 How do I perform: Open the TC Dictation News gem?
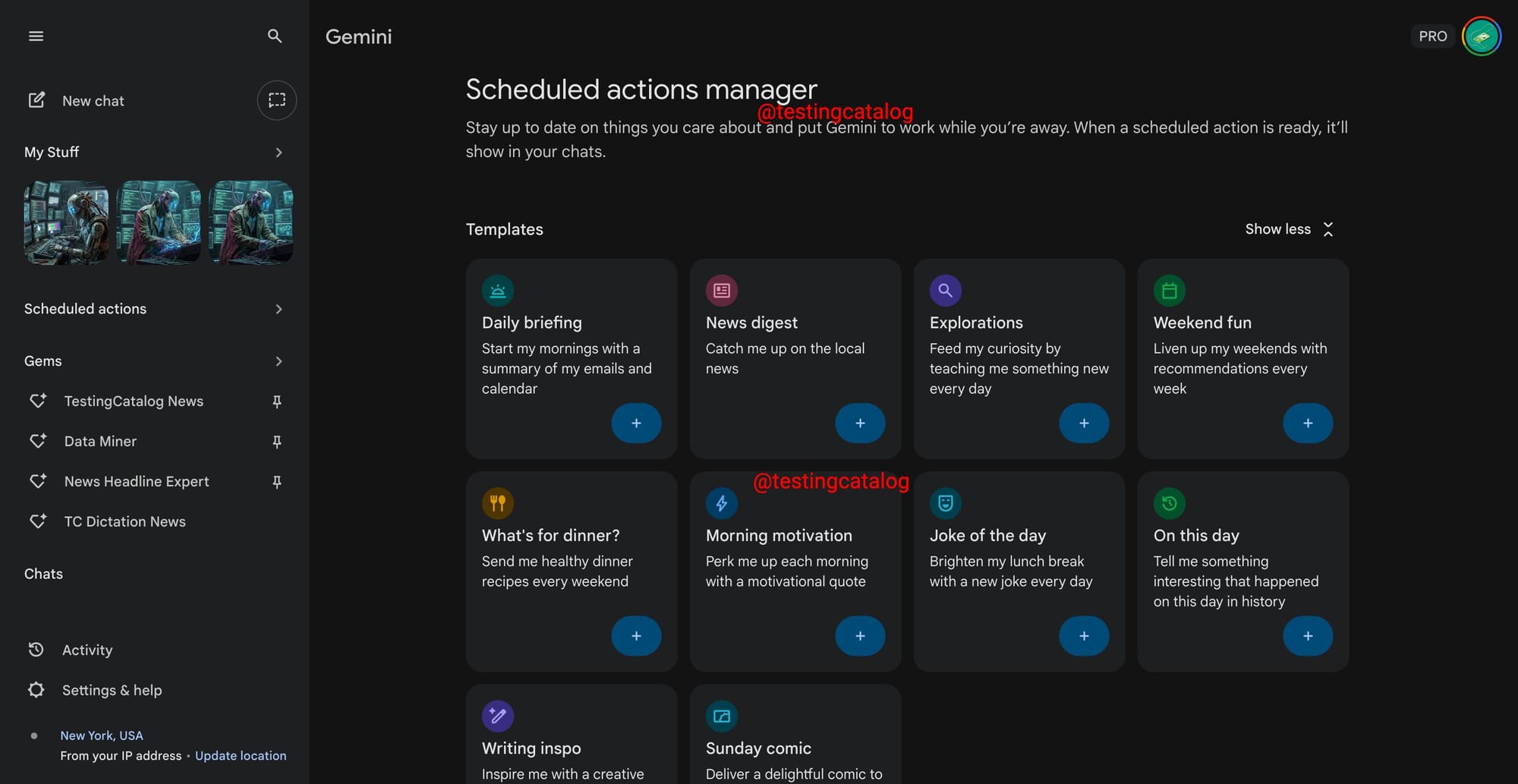click(124, 521)
